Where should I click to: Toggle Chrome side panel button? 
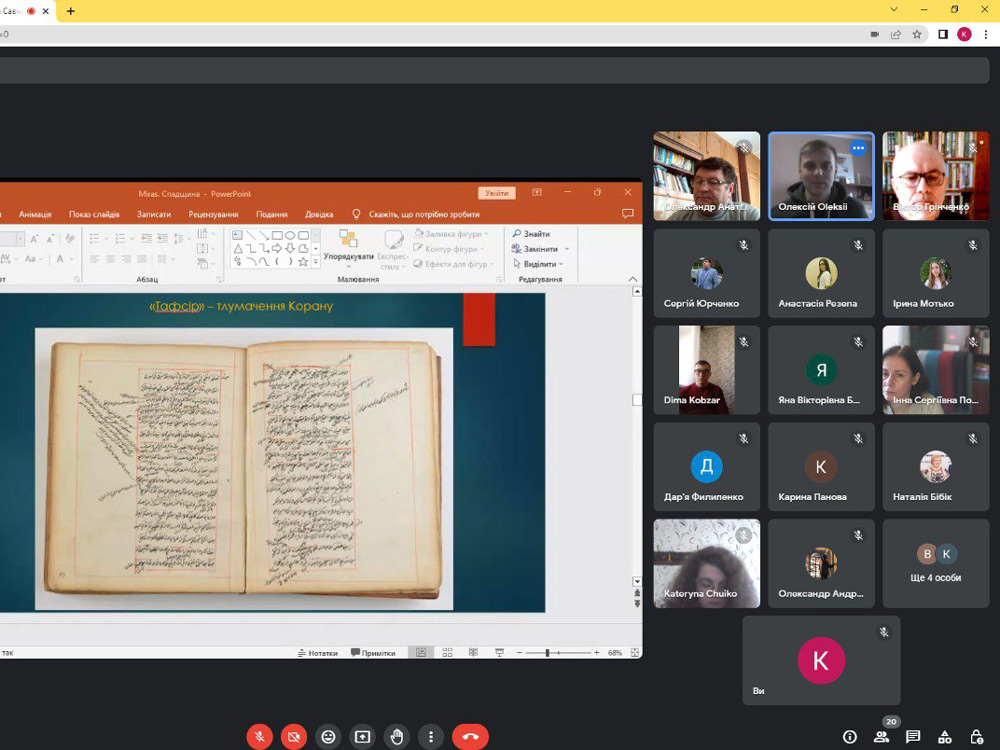click(942, 34)
